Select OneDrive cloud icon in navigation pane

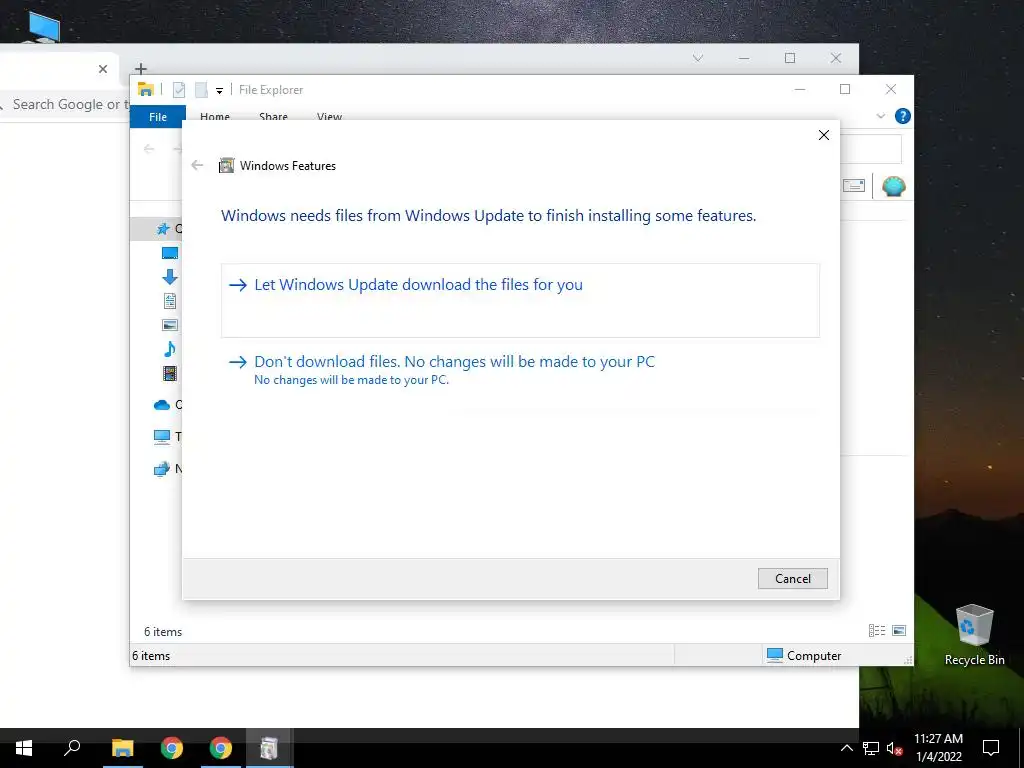coord(162,405)
